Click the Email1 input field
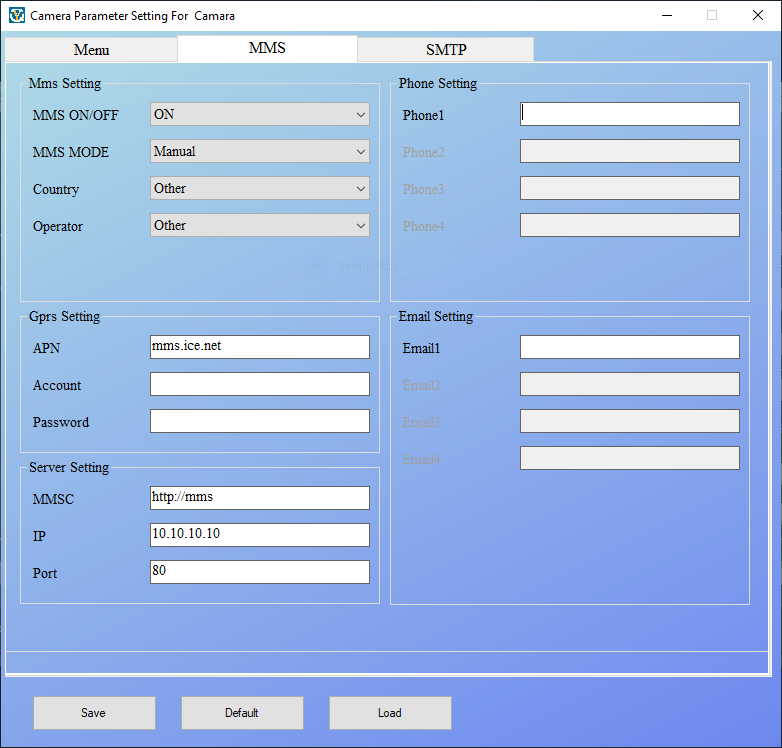782x748 pixels. pos(629,347)
